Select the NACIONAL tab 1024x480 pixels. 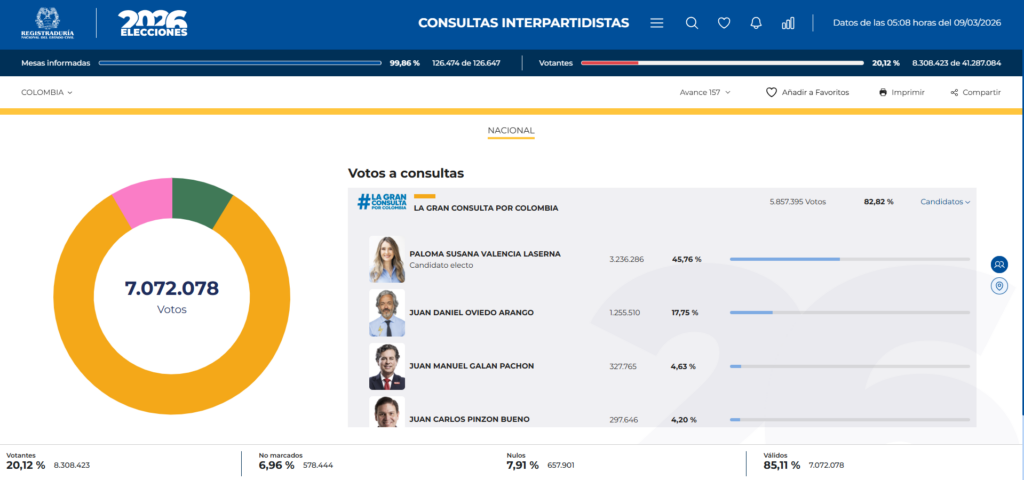click(511, 131)
